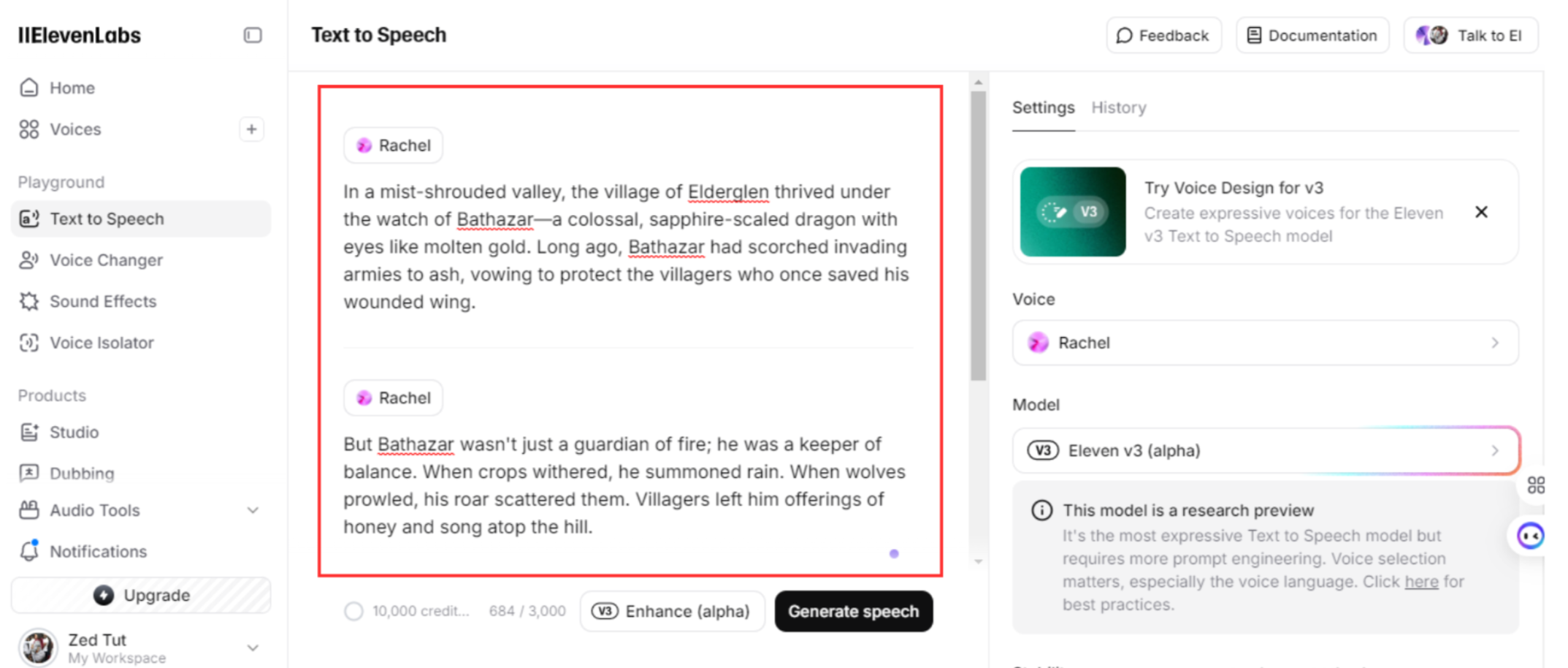Open Studio product page
The height and width of the screenshot is (668, 1568).
tap(74, 432)
